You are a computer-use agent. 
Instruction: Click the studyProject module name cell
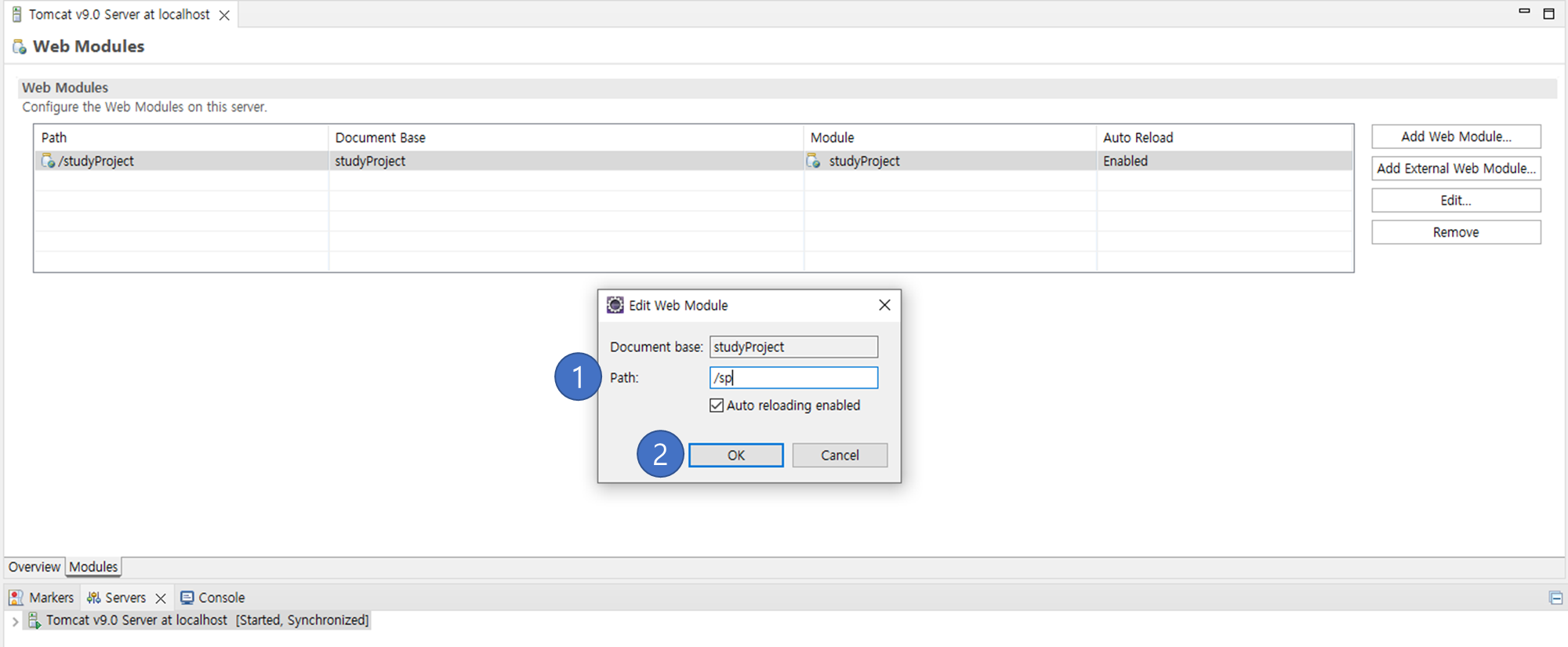click(949, 161)
